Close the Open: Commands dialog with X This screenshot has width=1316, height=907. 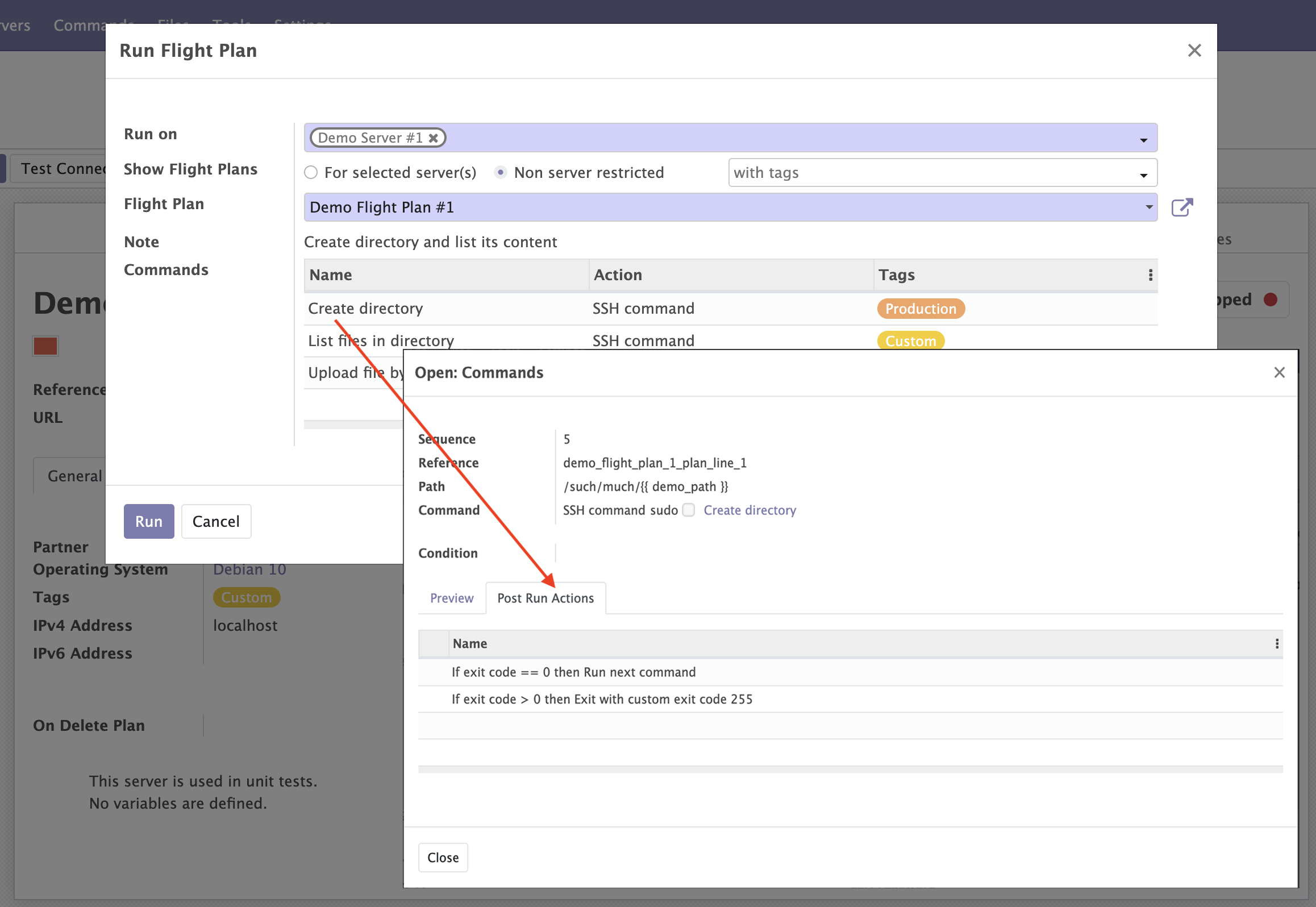[1279, 372]
